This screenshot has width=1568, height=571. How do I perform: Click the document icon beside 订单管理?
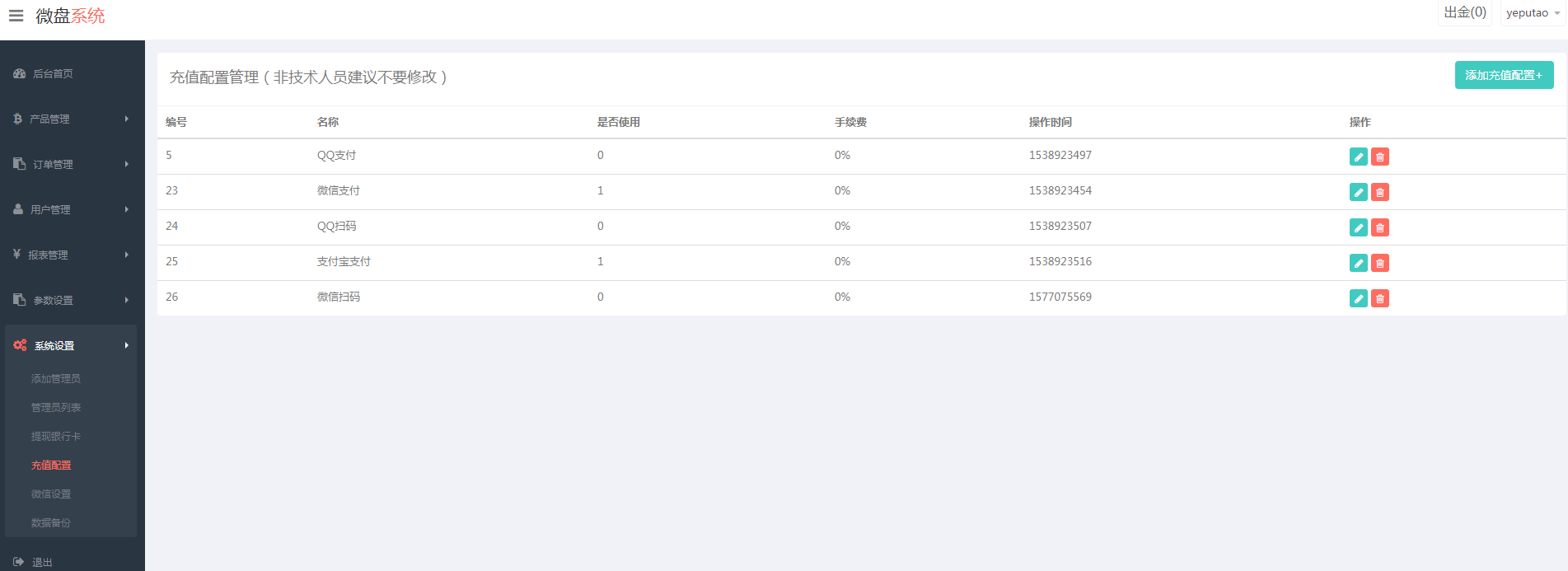20,164
